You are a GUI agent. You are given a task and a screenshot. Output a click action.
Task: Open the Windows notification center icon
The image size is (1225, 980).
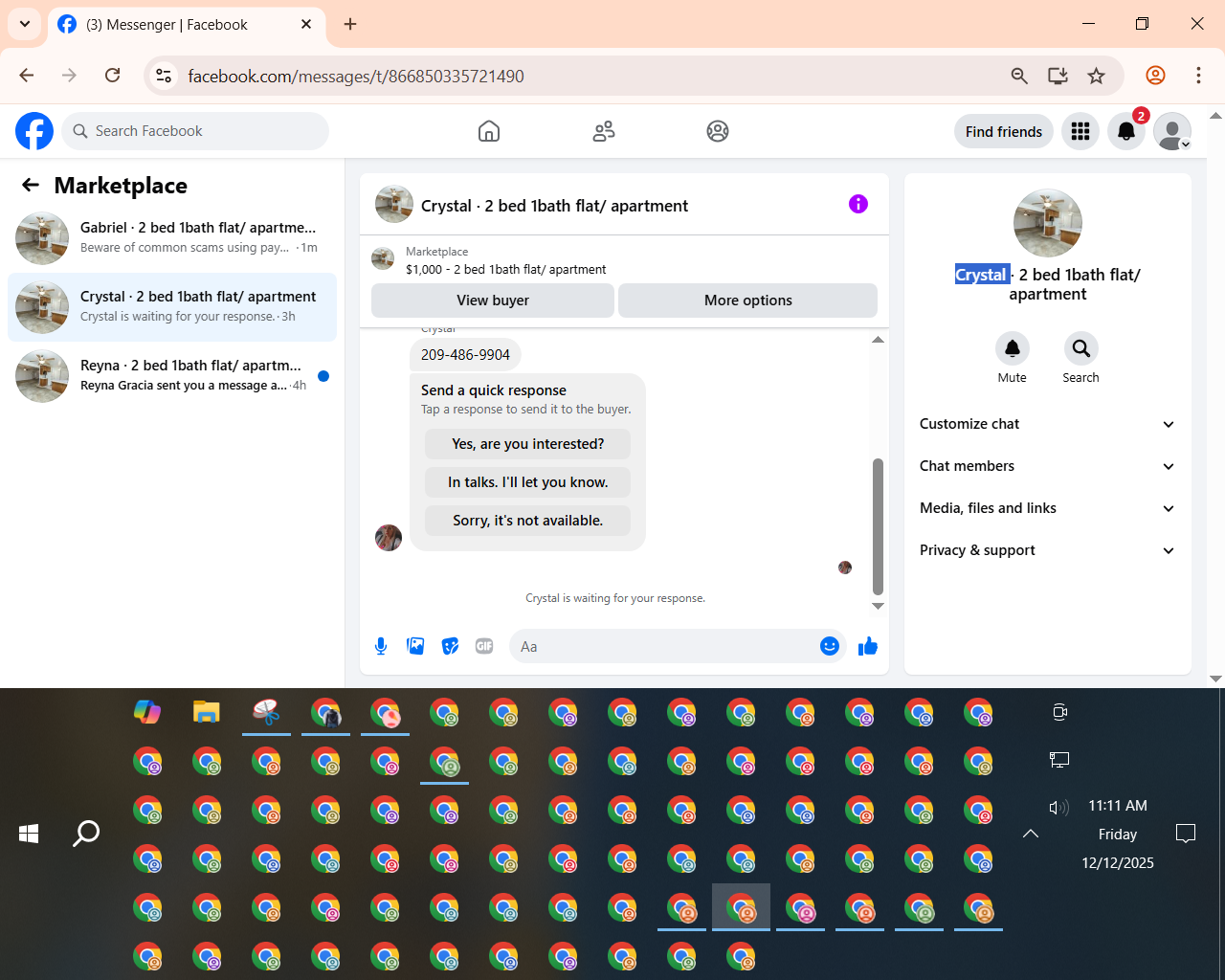click(x=1186, y=834)
